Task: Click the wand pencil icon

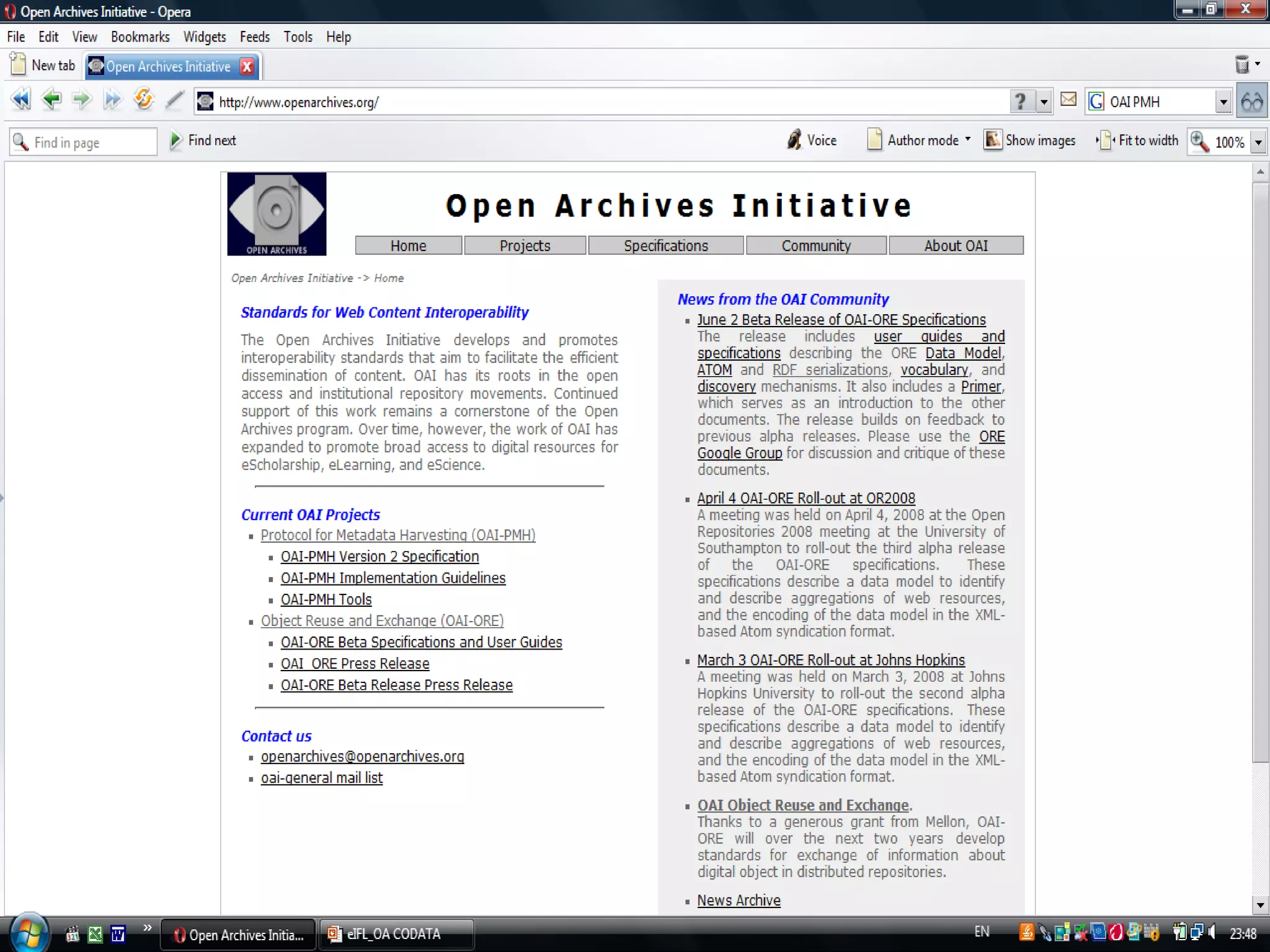Action: [175, 100]
